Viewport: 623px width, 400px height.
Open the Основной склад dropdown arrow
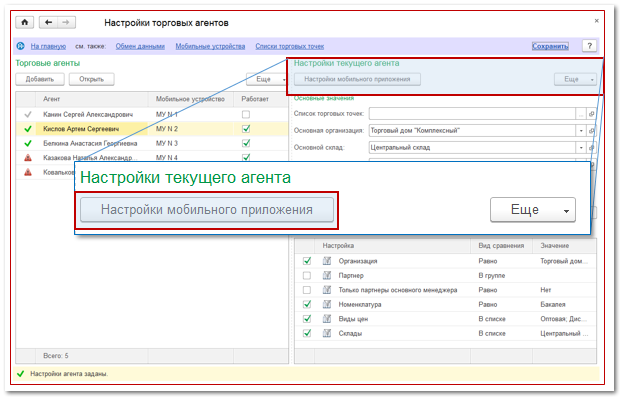click(580, 147)
